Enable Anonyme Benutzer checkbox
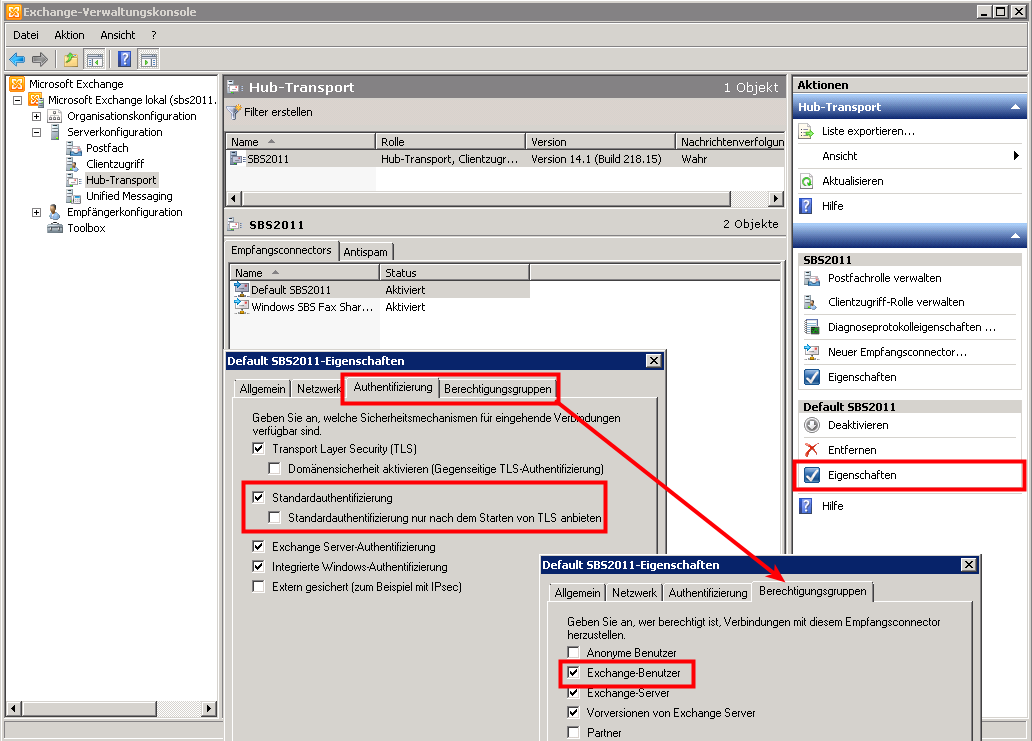The width and height of the screenshot is (1032, 741). point(574,653)
